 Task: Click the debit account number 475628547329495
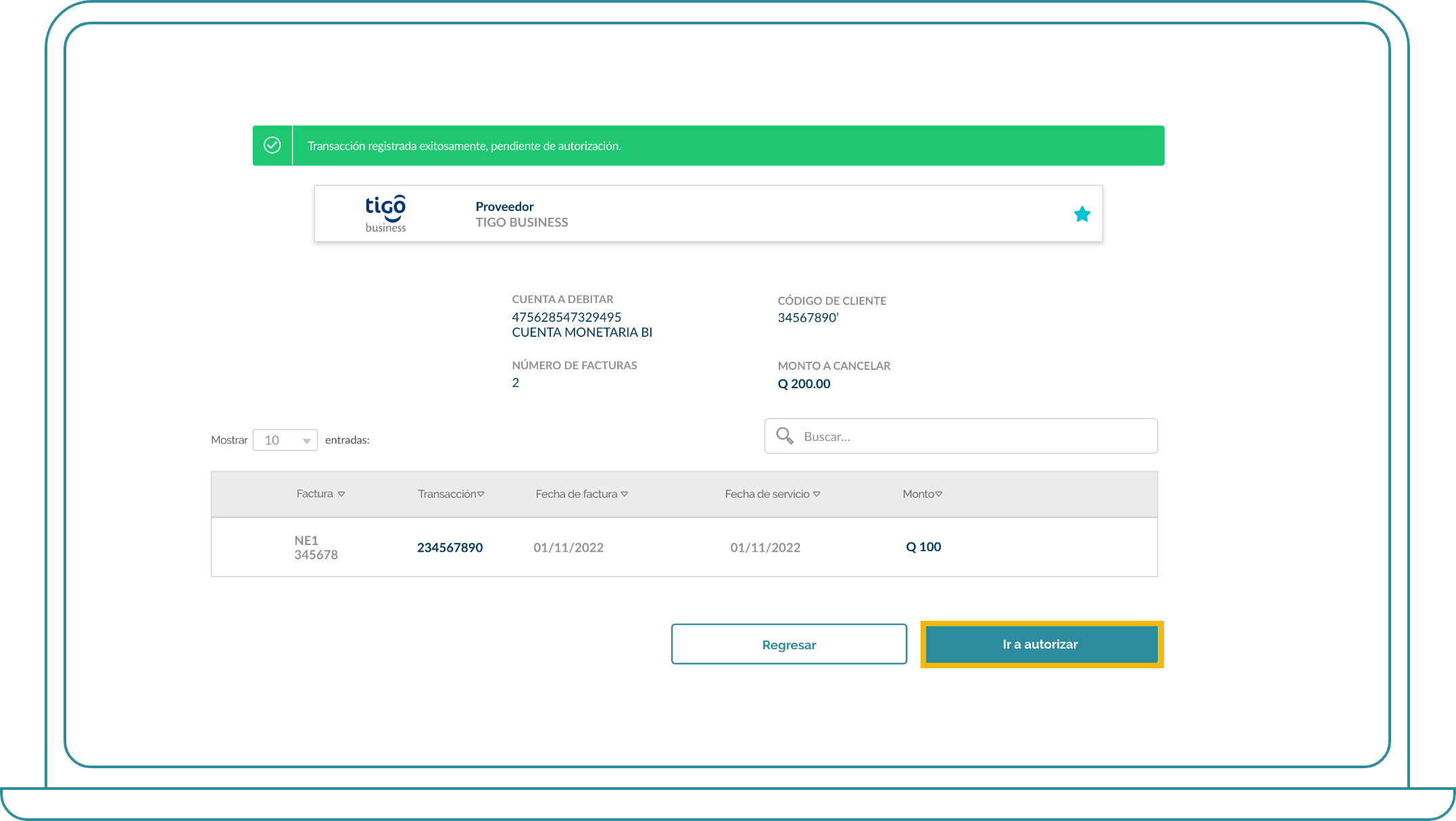click(x=566, y=317)
